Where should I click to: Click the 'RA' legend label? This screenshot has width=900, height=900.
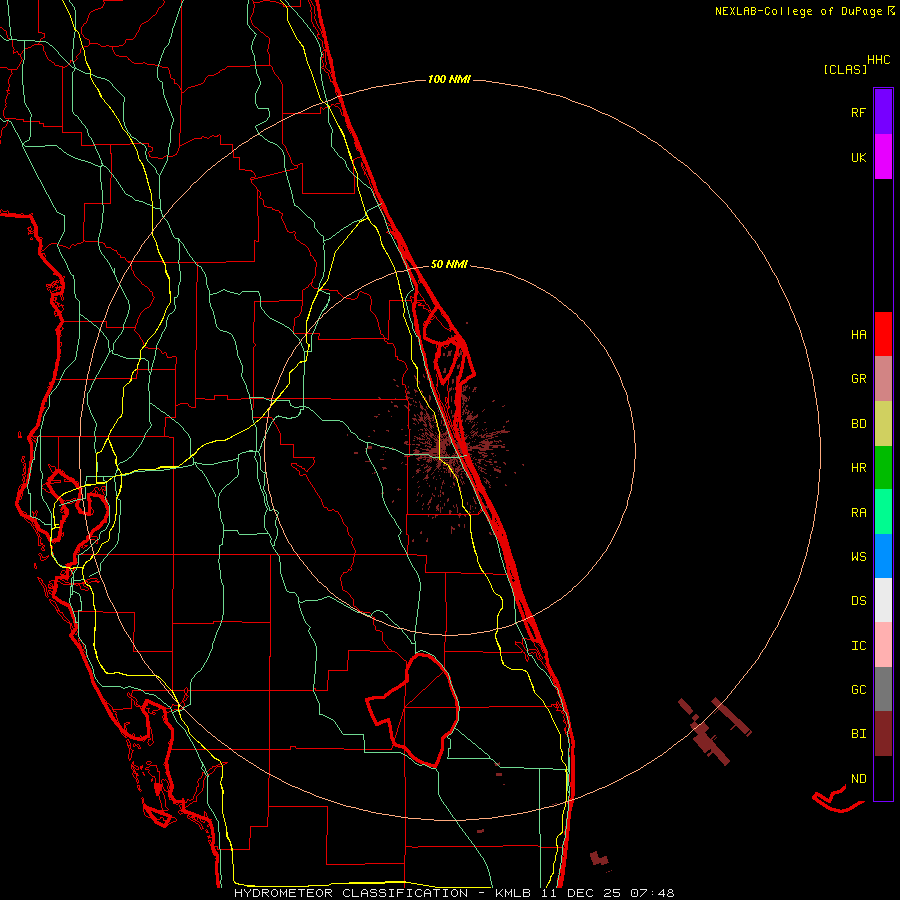(x=858, y=513)
